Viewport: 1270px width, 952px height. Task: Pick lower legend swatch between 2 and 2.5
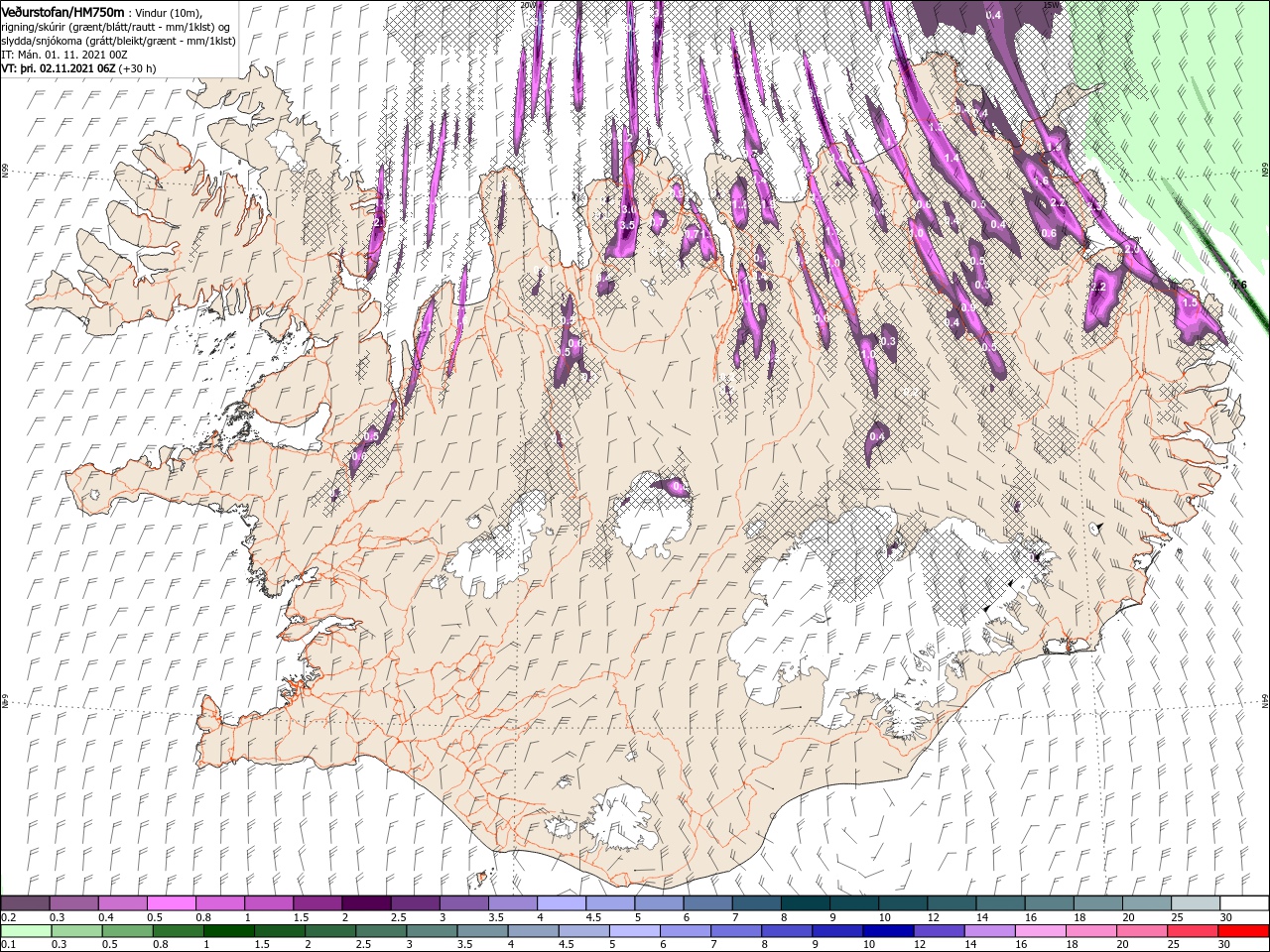coord(330,931)
